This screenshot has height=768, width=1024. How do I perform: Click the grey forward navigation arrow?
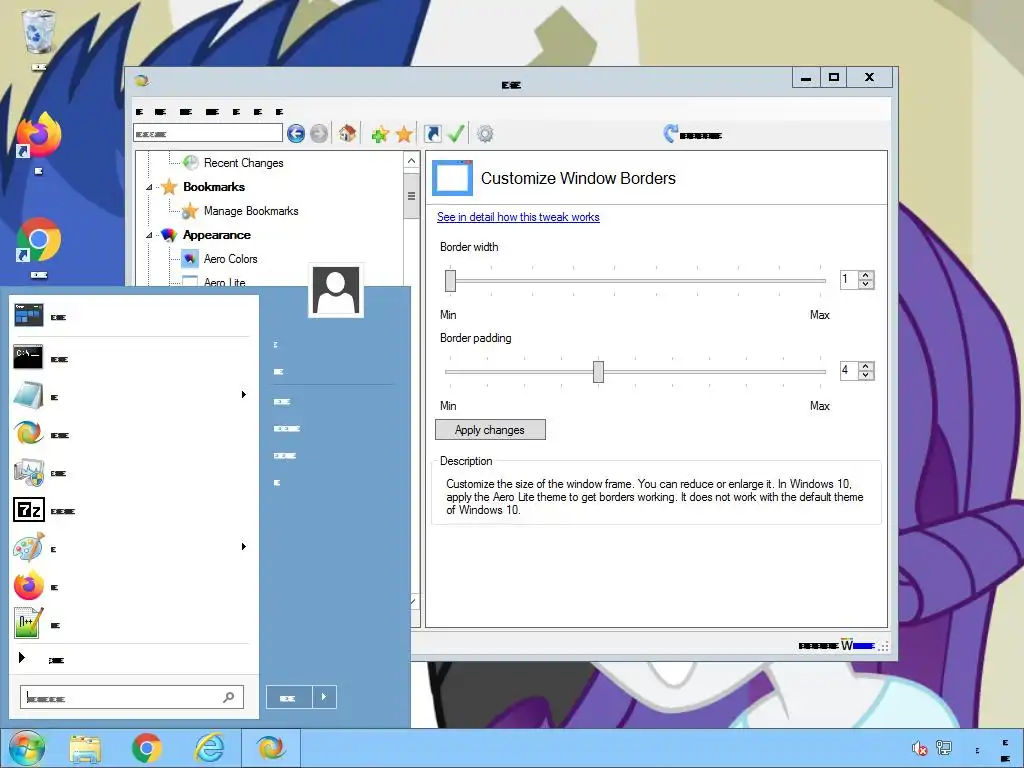tap(319, 134)
